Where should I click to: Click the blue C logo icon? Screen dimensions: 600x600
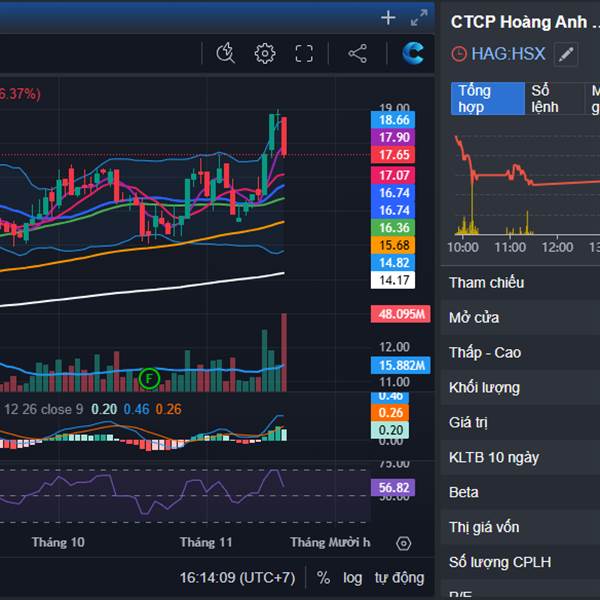pos(413,53)
